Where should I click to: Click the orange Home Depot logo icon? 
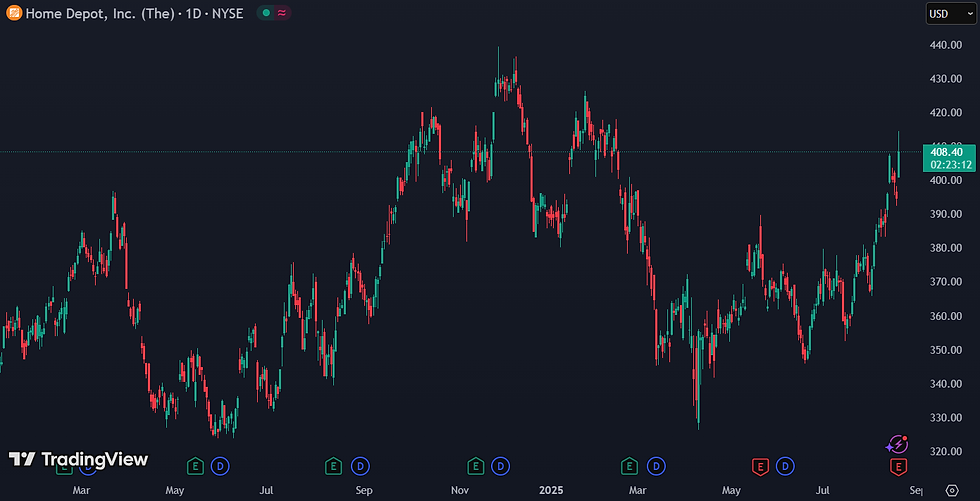pos(13,12)
